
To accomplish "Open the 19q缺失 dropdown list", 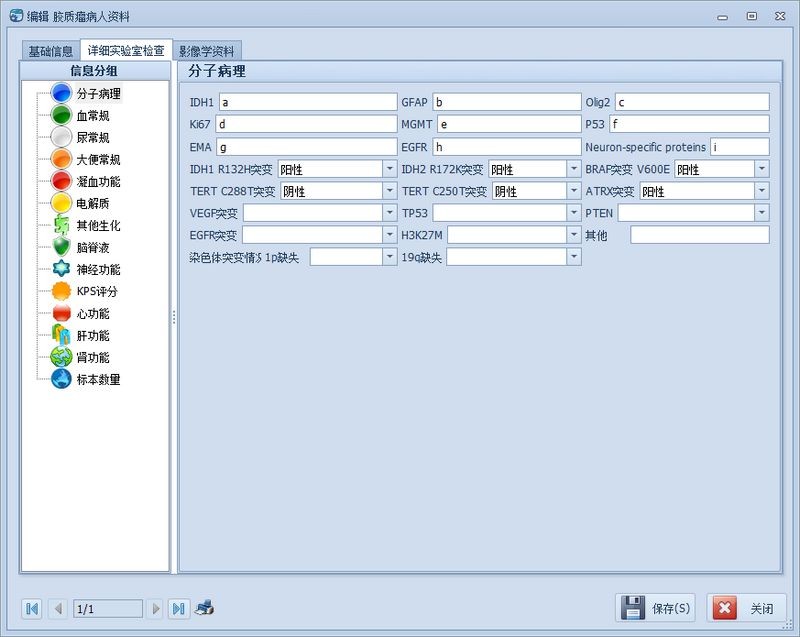I will tap(573, 257).
